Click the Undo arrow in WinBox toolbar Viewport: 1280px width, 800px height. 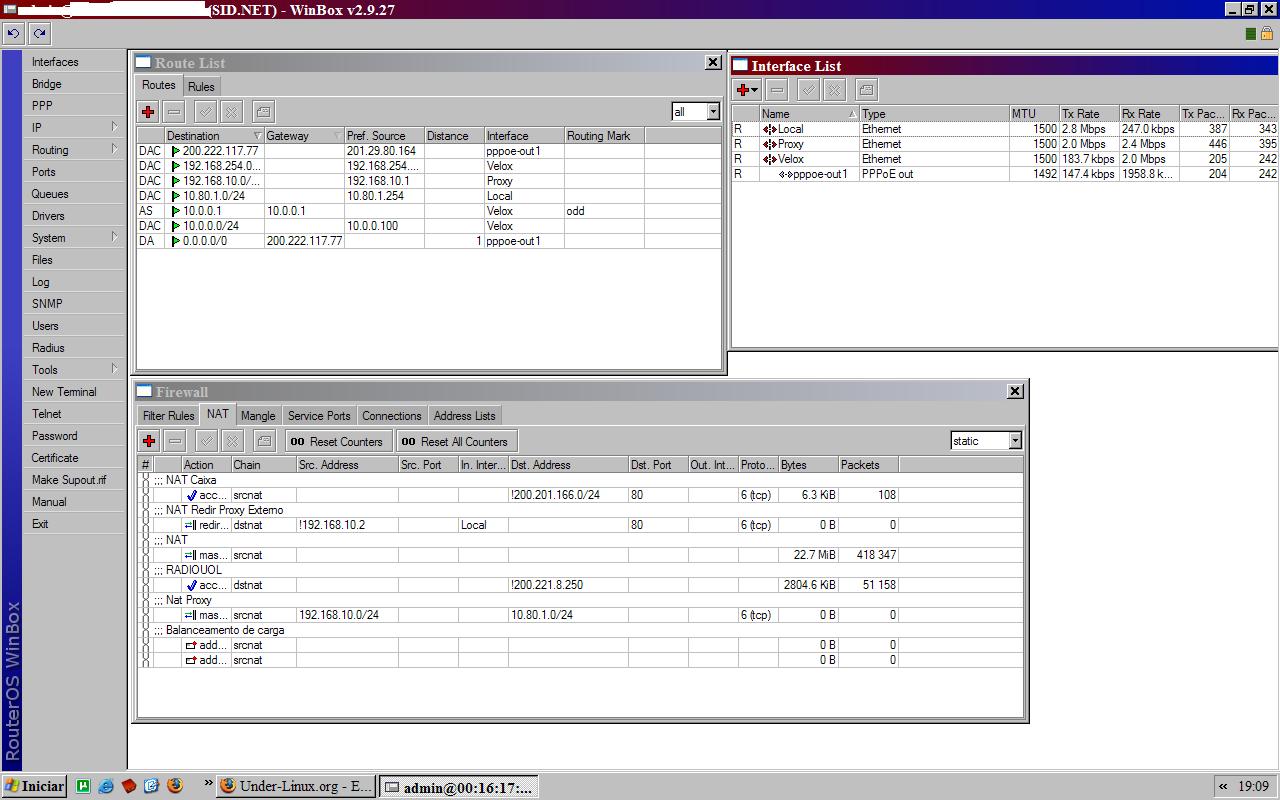click(x=13, y=33)
